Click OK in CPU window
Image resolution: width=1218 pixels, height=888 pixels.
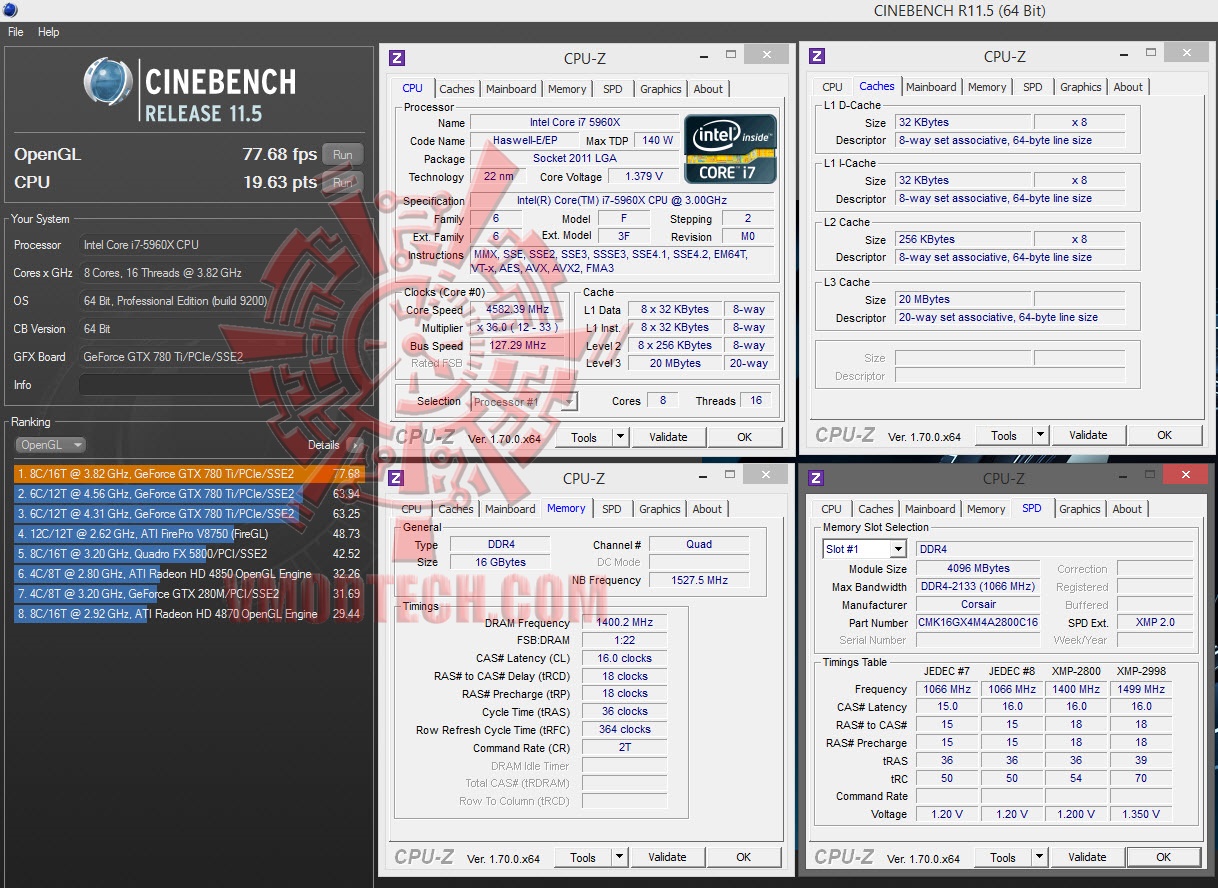744,437
